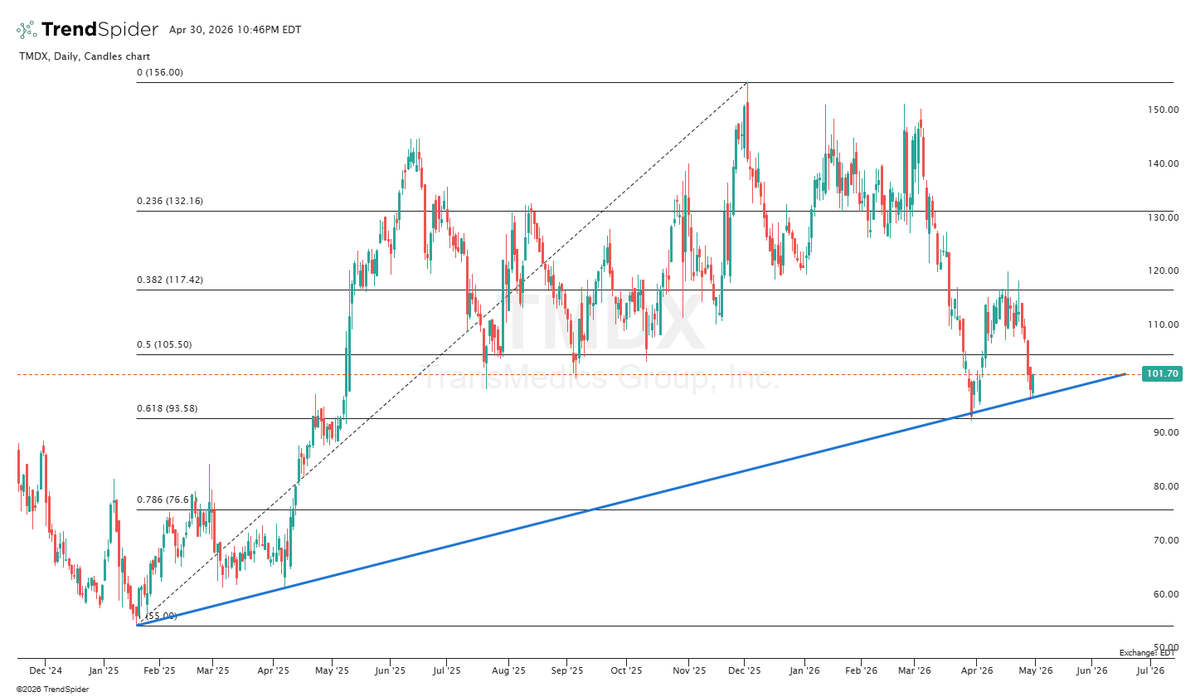Viewport: 1200px width, 697px height.
Task: Select the Fibonacci label 0.236 (132.16)
Action: 170,201
